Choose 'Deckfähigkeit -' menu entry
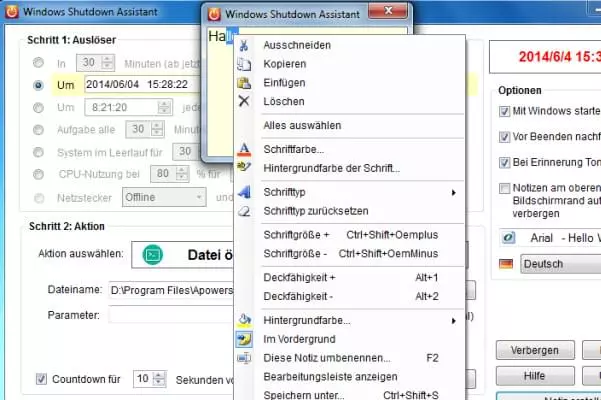Screen dimensions: 601x400 pos(350,296)
